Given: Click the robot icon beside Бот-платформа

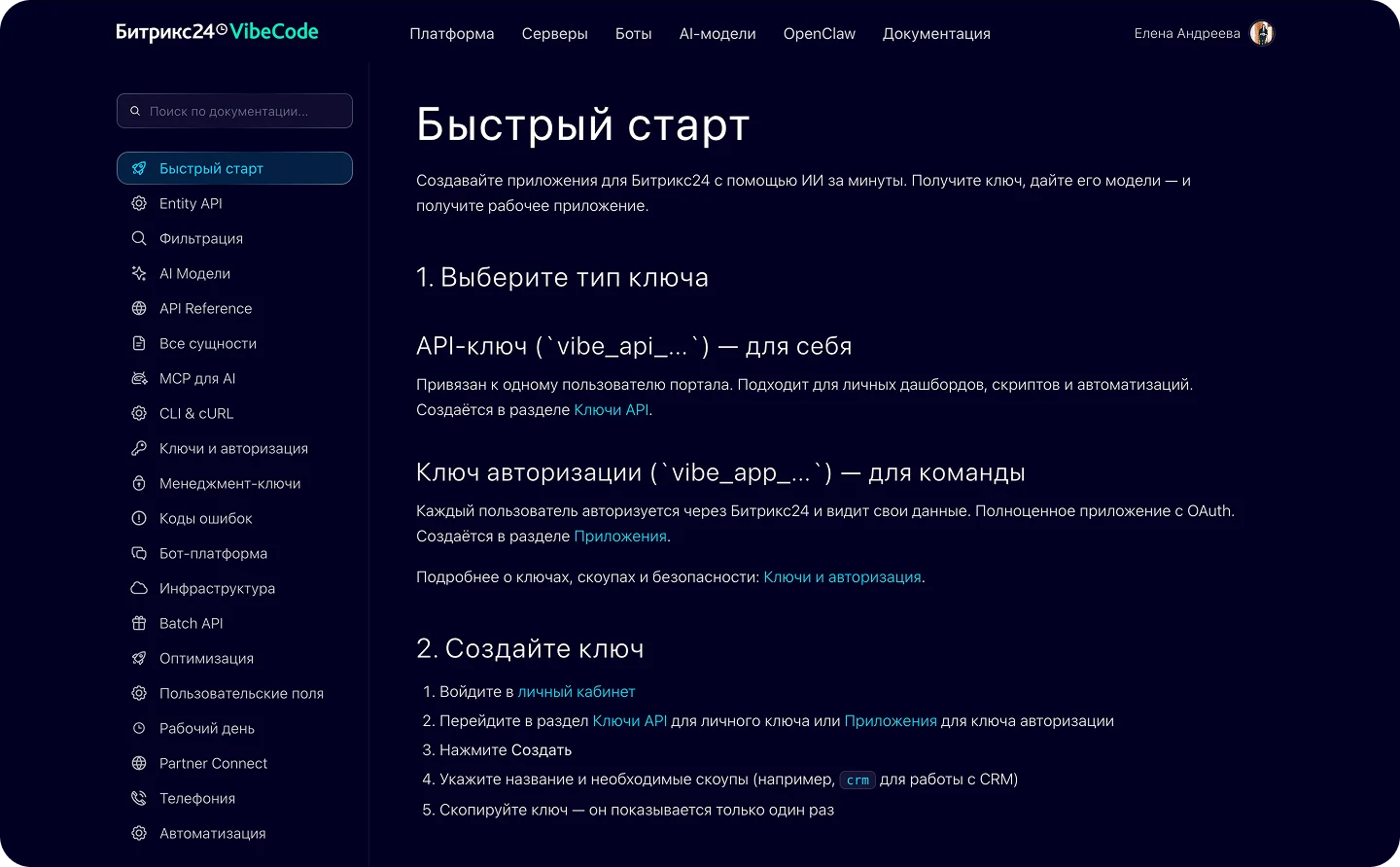Looking at the screenshot, I should [x=139, y=553].
